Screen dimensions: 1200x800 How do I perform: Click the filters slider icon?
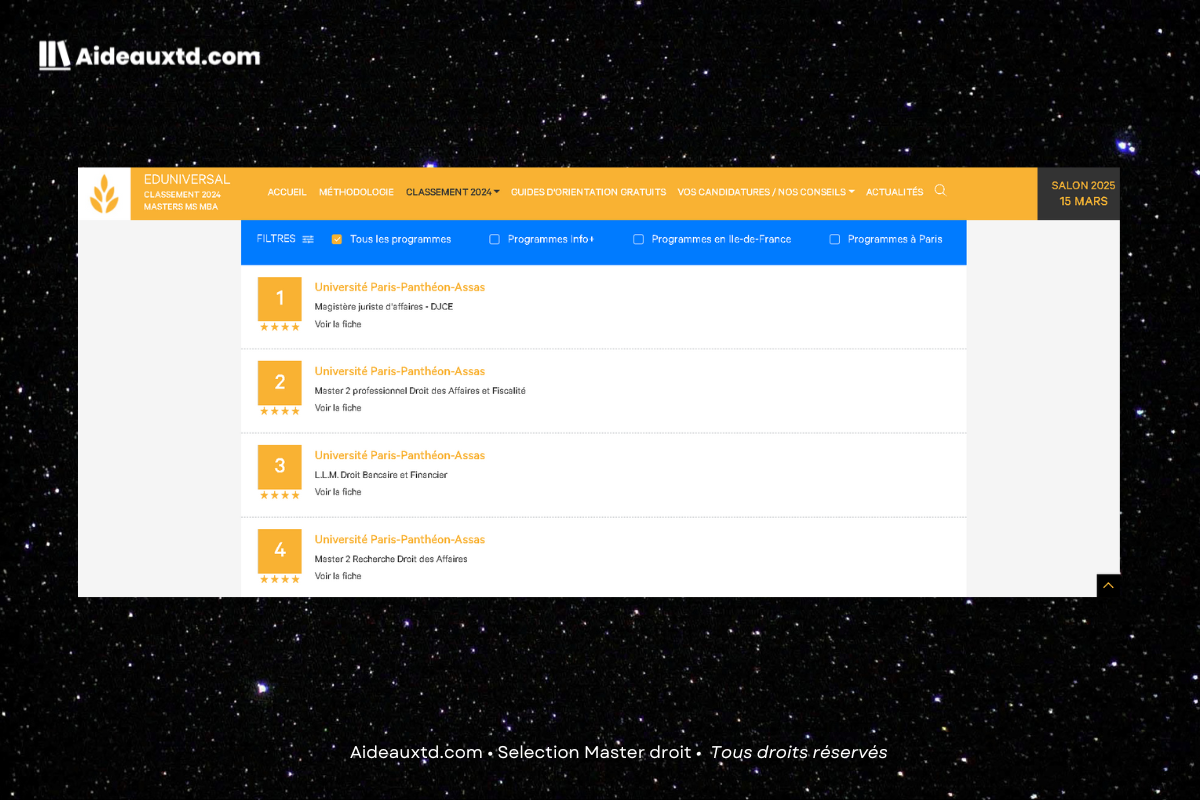pyautogui.click(x=308, y=239)
